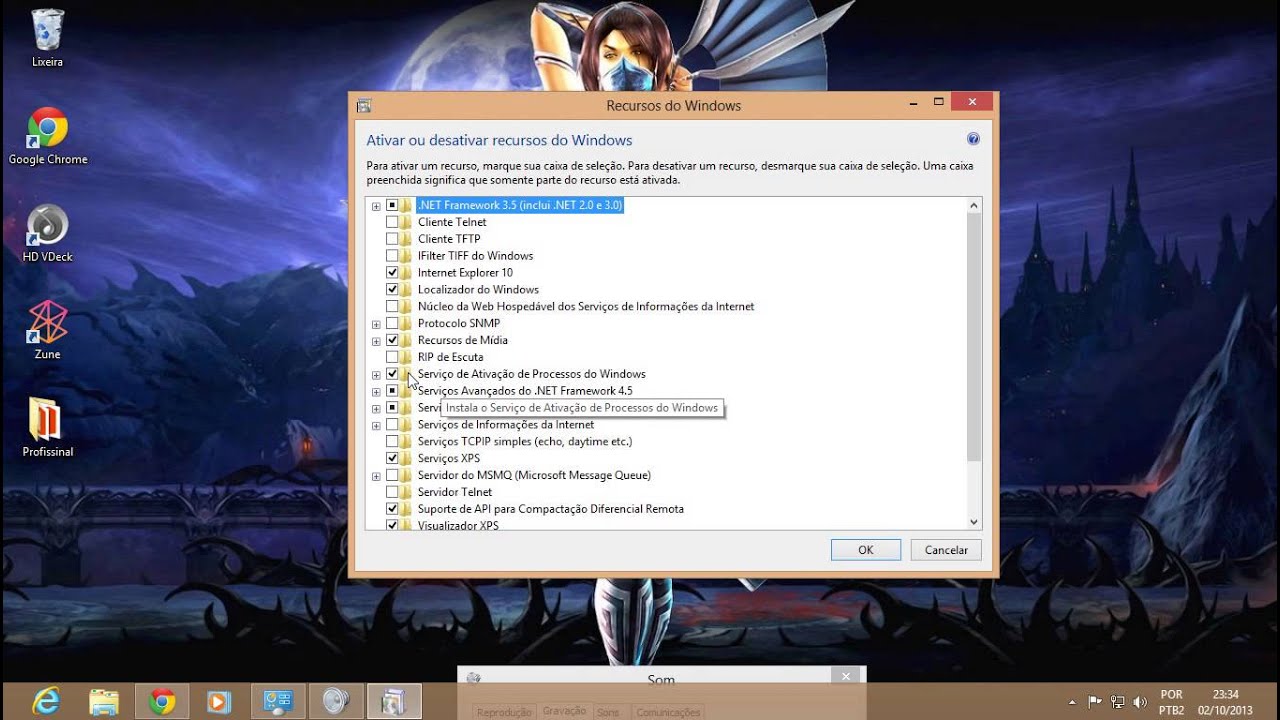Screen dimensions: 1280x720
Task: Expand the Protocolo SNMP node
Action: (376, 324)
